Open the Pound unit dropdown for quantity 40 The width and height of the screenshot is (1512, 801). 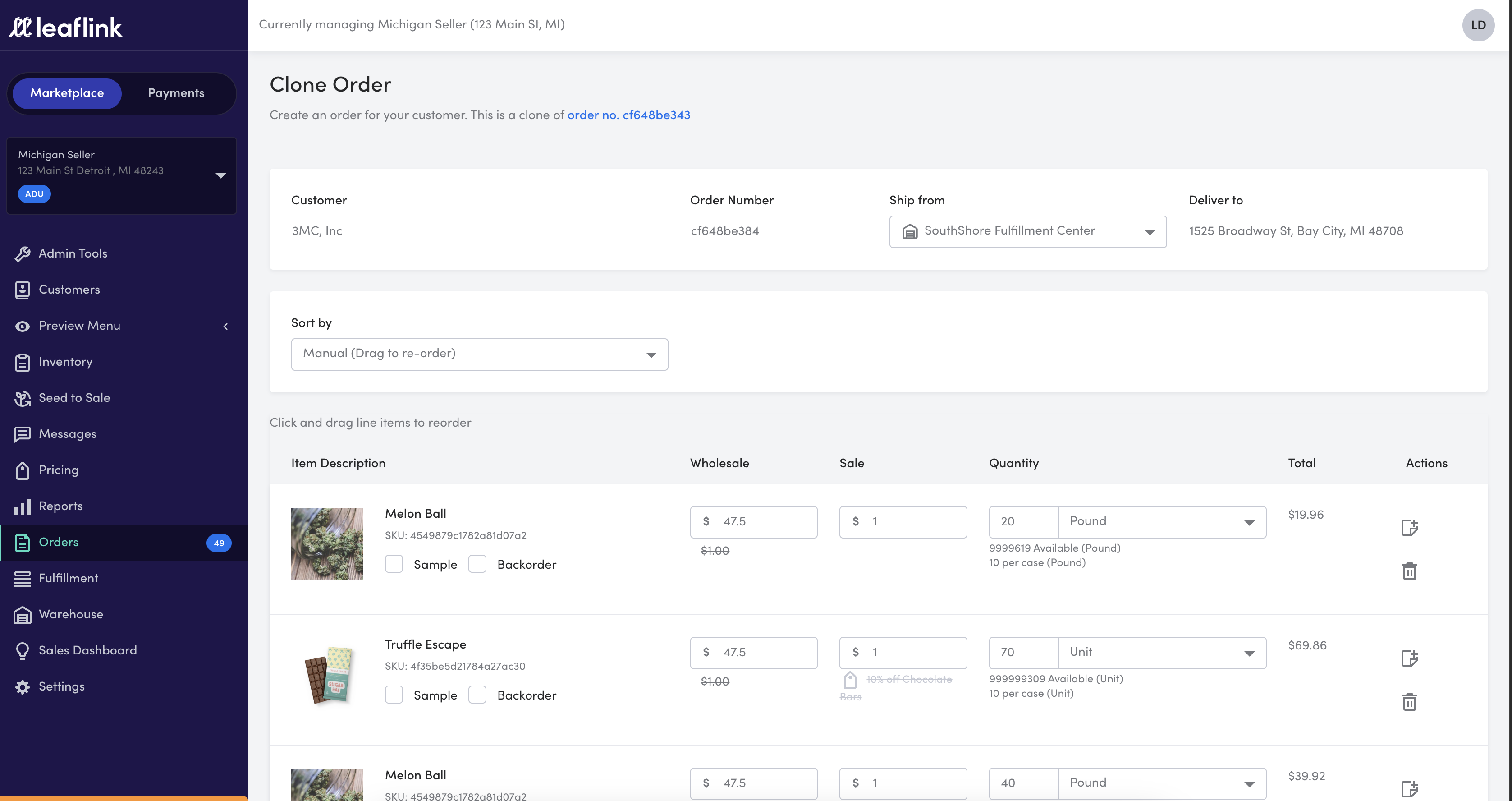1162,783
